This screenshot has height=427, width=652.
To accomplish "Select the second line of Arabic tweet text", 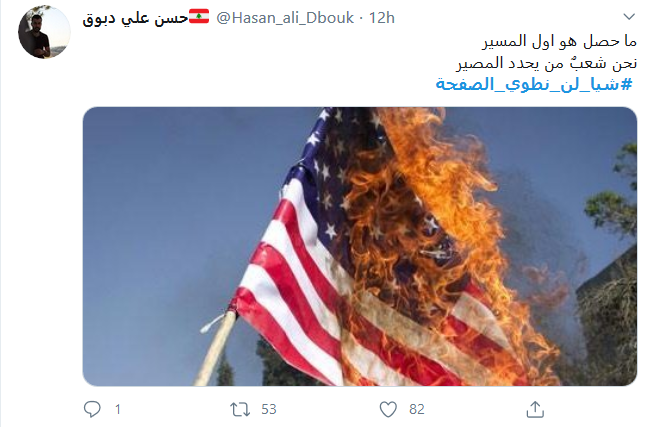I will point(546,63).
